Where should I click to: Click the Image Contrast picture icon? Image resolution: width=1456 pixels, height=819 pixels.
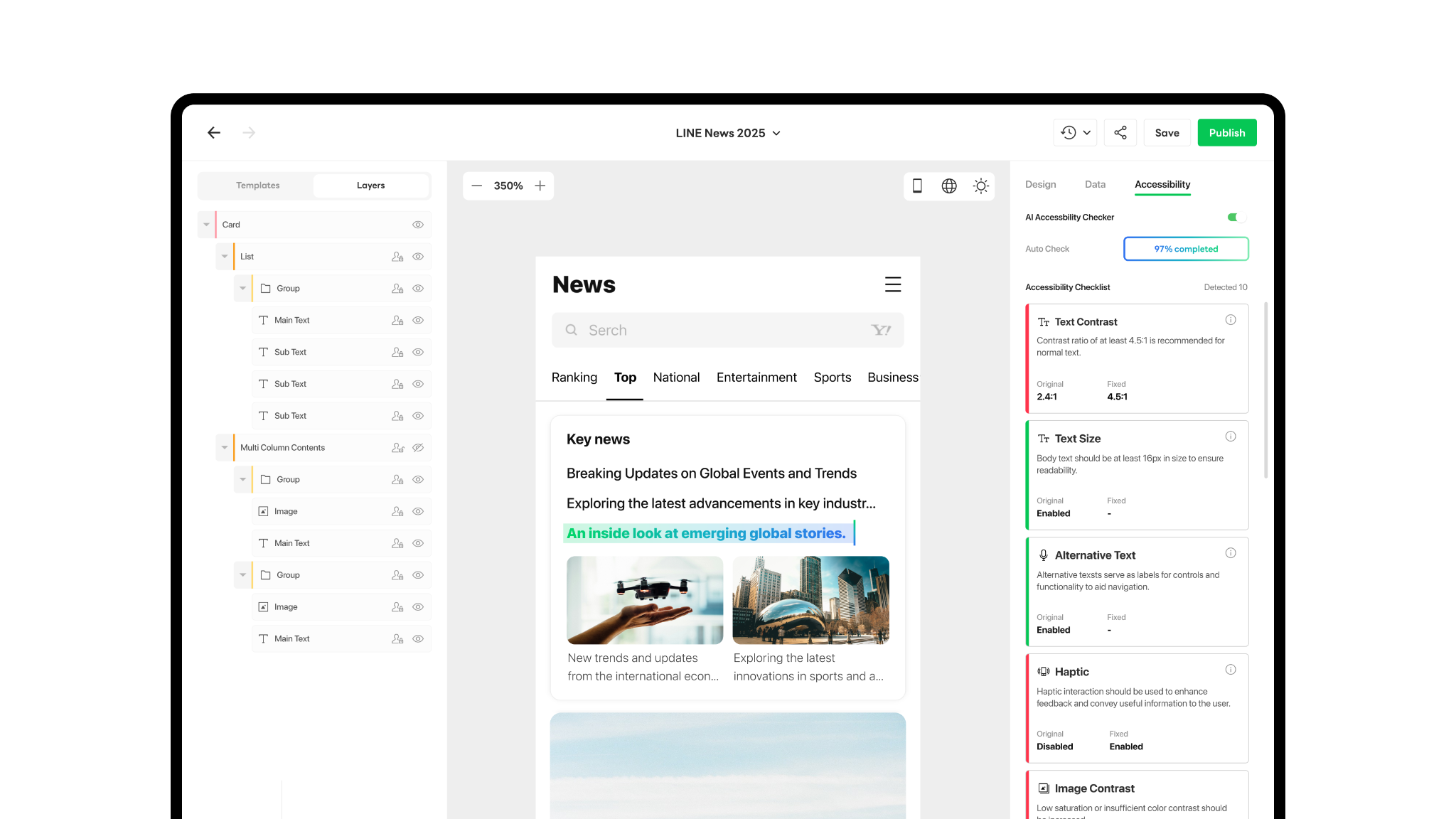pyautogui.click(x=1044, y=788)
